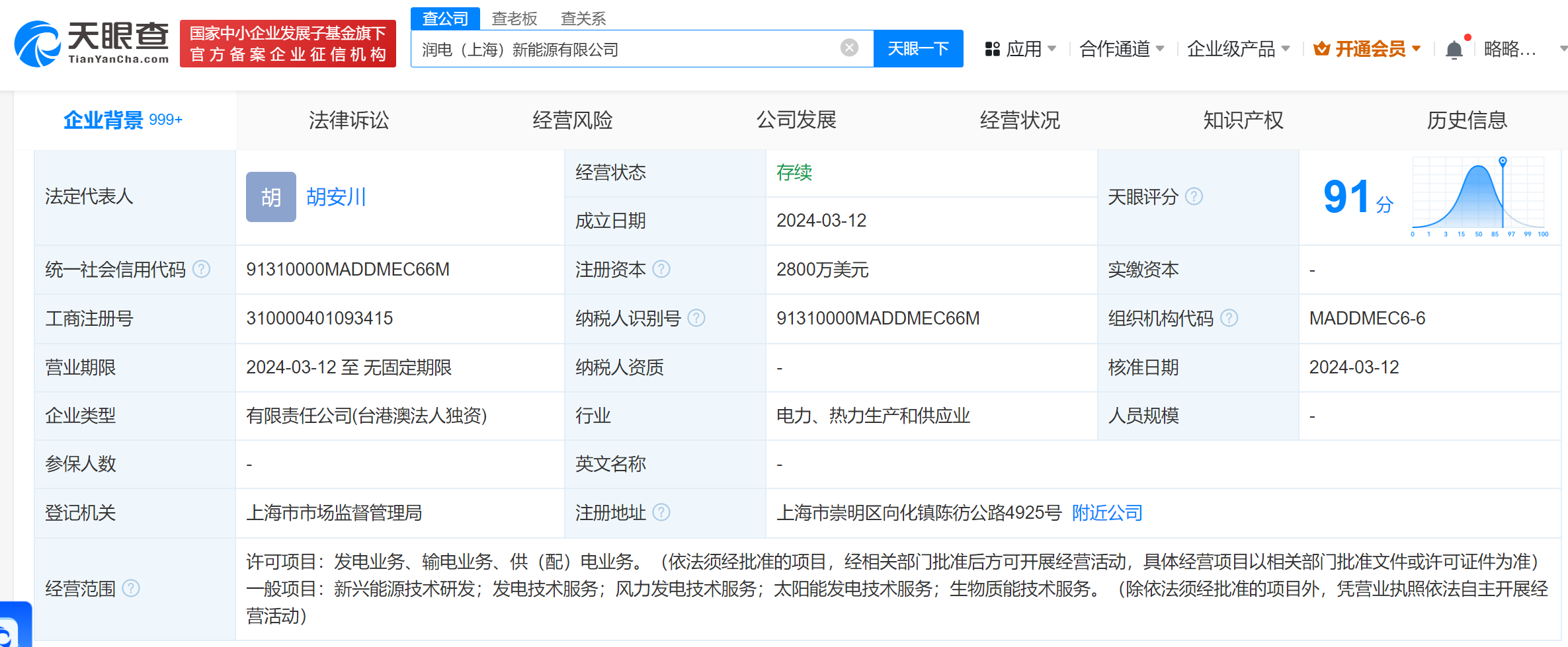Click the industry value 电力、热力生产和供应业
1568x647 pixels.
(873, 416)
